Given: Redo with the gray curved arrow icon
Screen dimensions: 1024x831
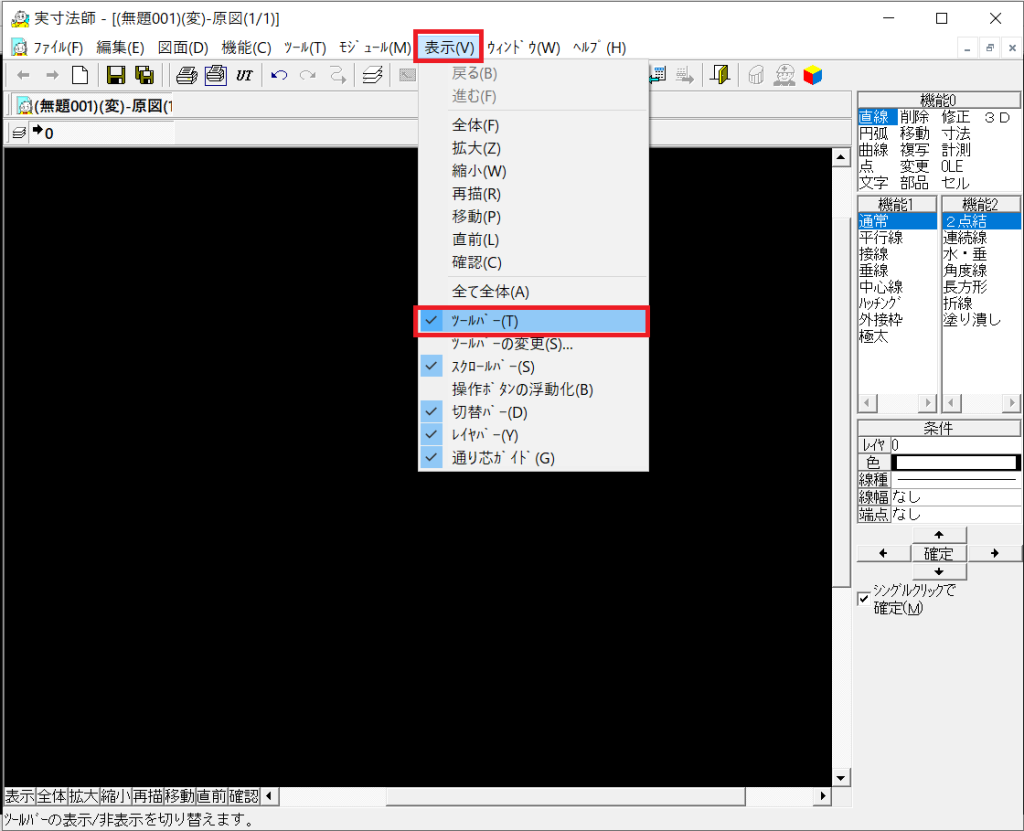Looking at the screenshot, I should coord(308,76).
